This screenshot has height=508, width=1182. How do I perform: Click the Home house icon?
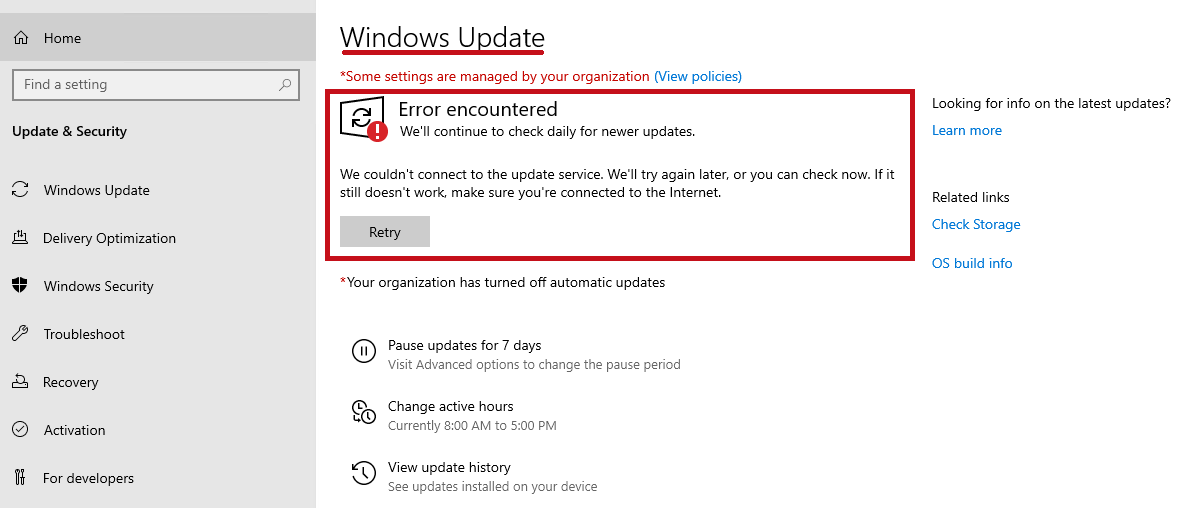[x=21, y=38]
